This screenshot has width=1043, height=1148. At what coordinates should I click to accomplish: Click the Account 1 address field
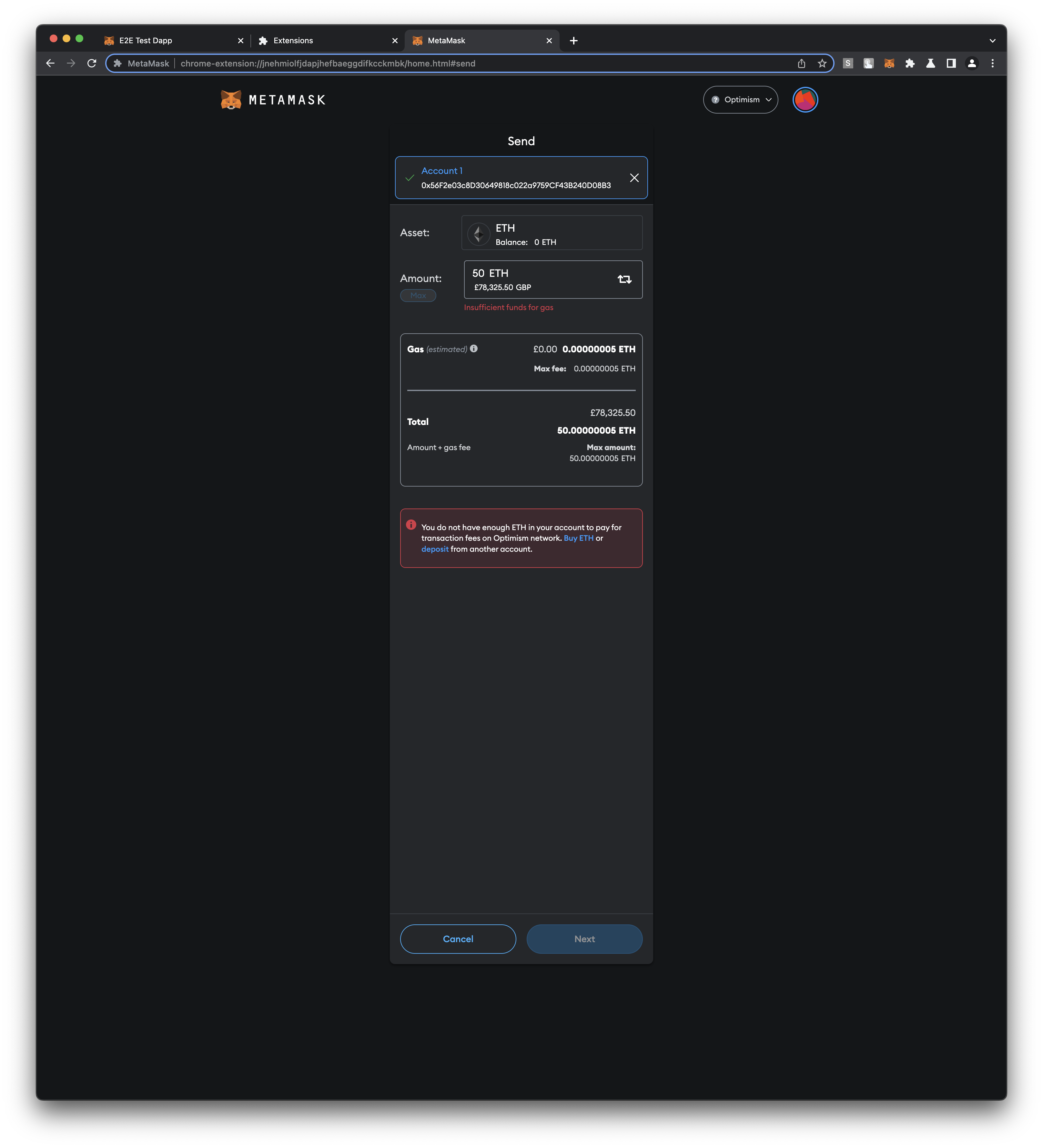[515, 185]
